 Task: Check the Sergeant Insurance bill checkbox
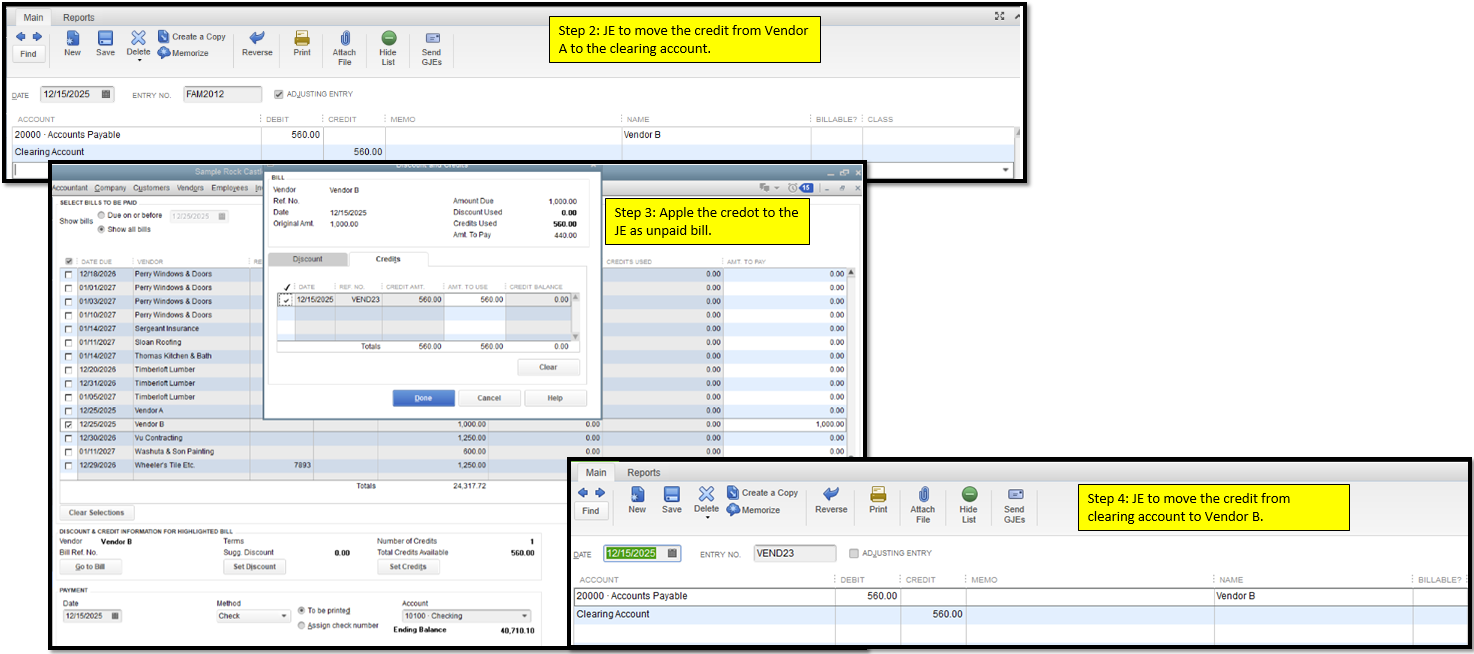68,329
